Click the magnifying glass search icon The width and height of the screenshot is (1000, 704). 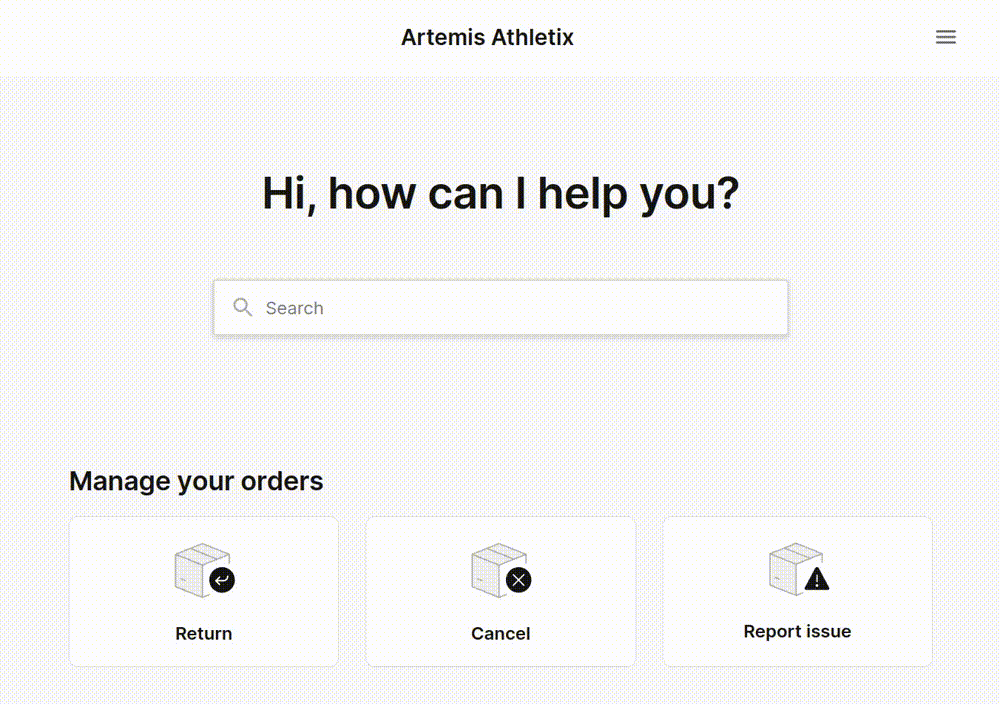click(242, 307)
